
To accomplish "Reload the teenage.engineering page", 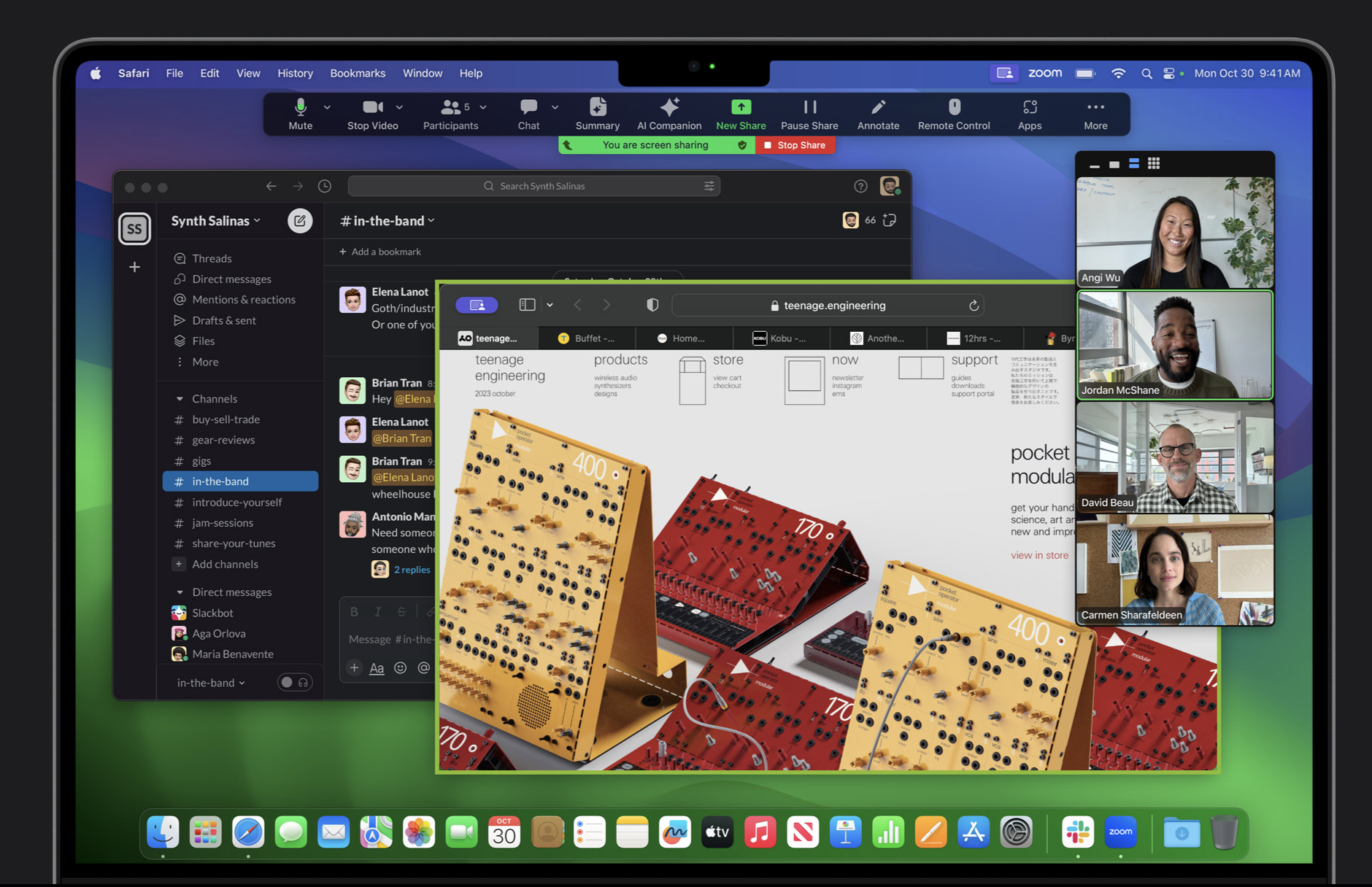I will coord(974,306).
